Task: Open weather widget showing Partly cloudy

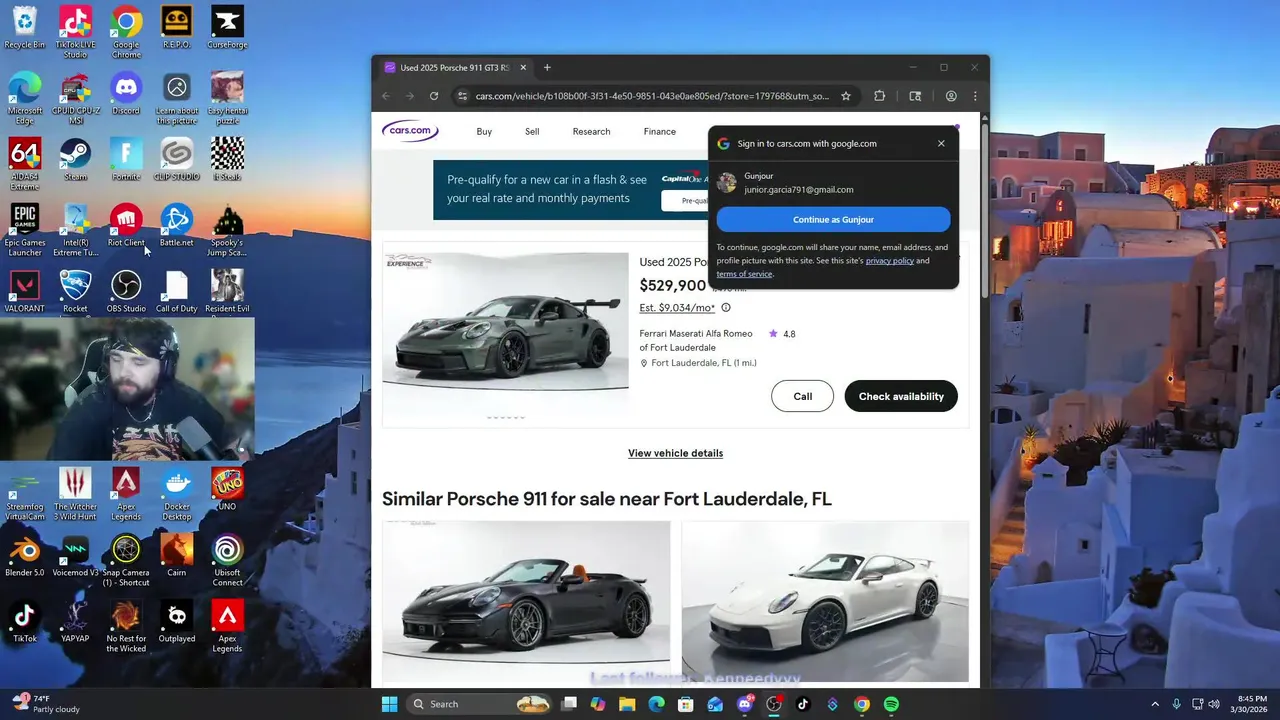Action: pyautogui.click(x=45, y=704)
